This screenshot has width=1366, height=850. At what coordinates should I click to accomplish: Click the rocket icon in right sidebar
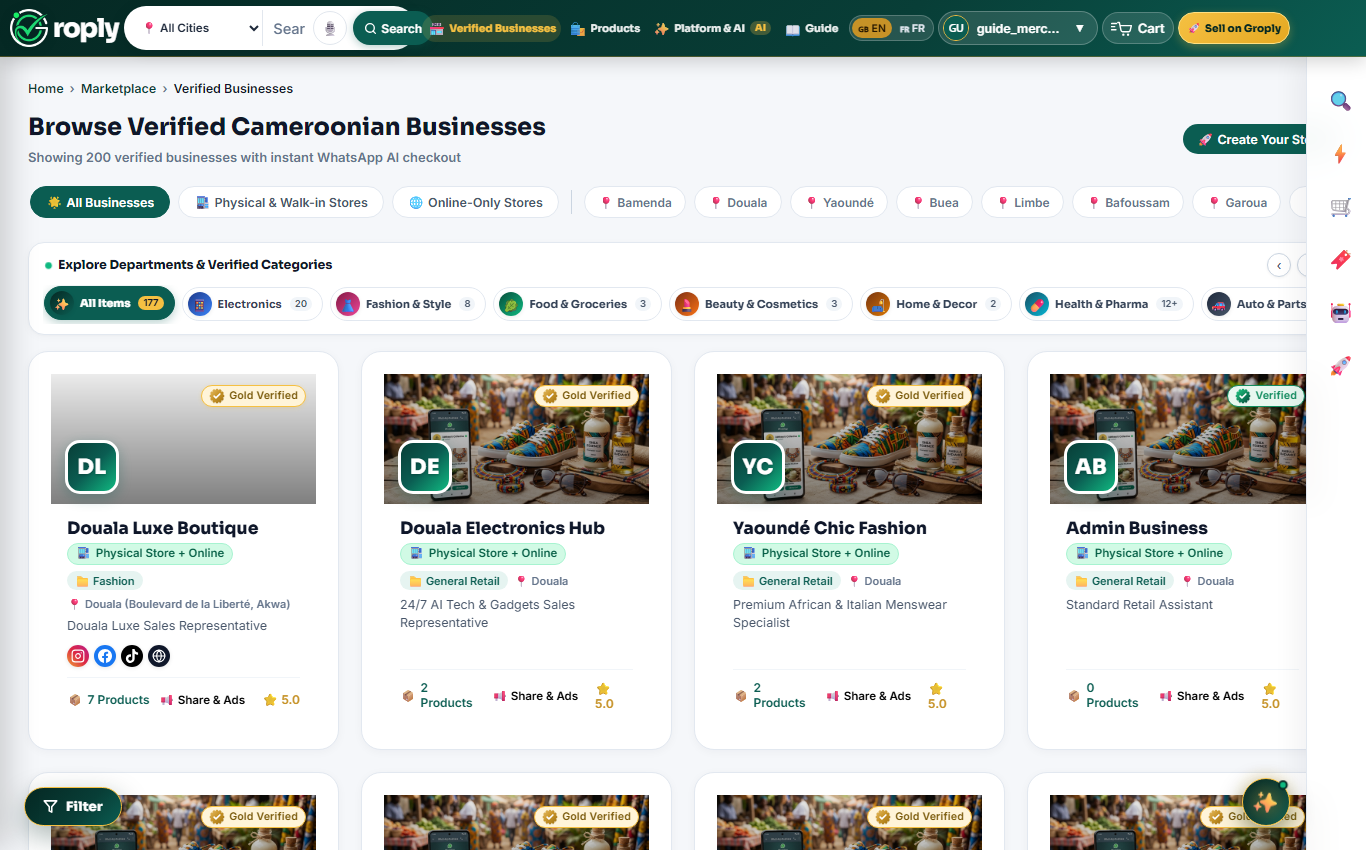click(1340, 366)
